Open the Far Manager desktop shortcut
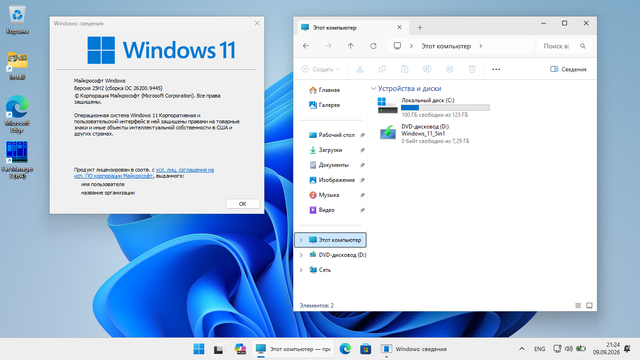640x360 pixels. tap(17, 160)
